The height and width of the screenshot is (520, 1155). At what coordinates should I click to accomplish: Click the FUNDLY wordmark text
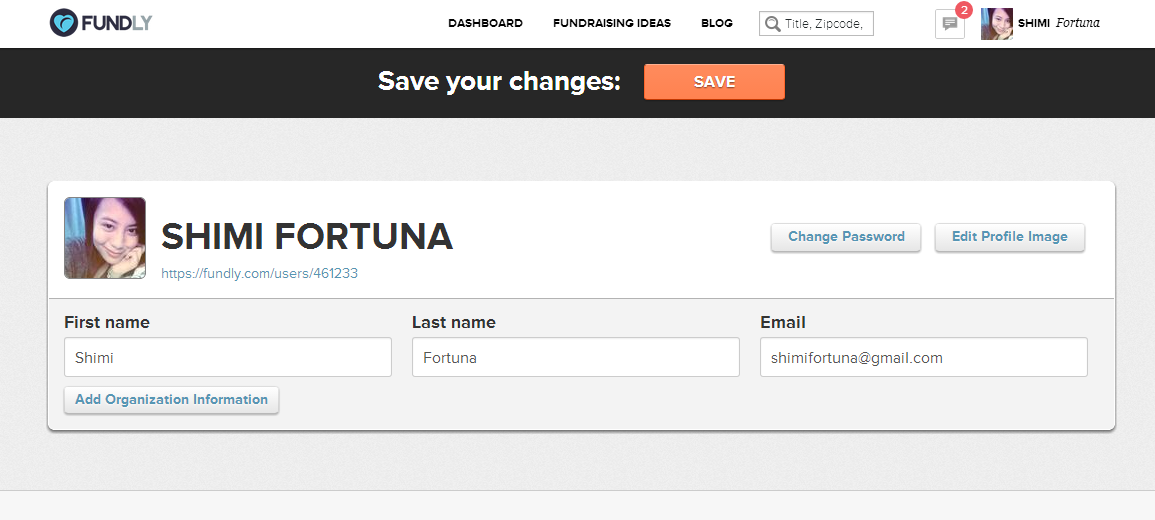click(116, 23)
